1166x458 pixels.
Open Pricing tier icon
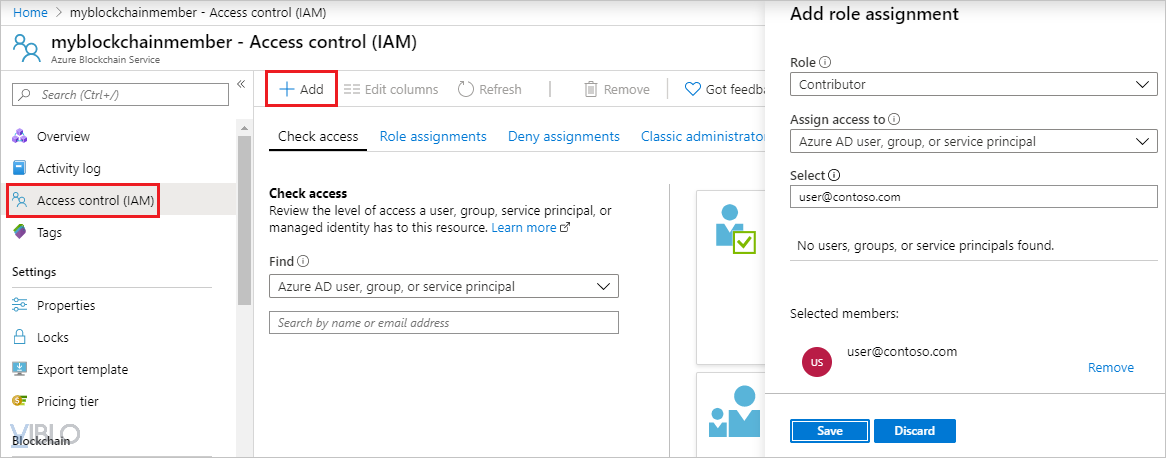pos(19,401)
